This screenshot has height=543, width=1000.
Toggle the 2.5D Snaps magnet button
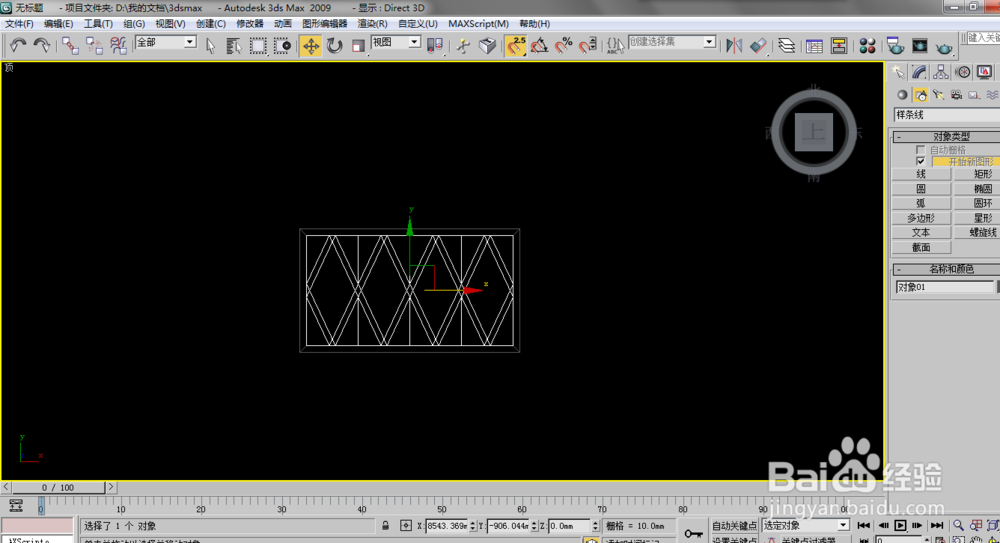[515, 45]
